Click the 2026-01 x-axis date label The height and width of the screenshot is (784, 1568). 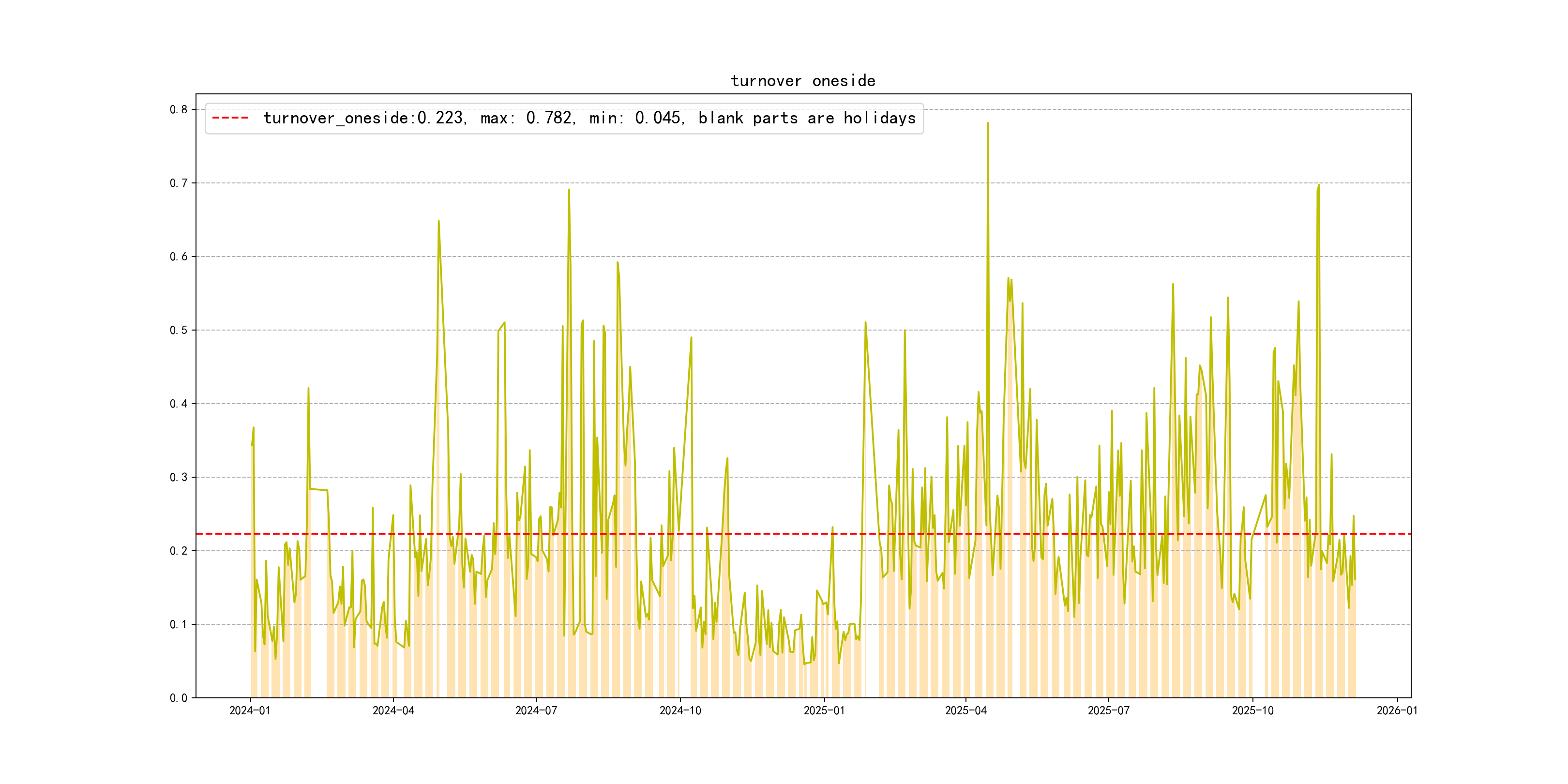pyautogui.click(x=1397, y=711)
